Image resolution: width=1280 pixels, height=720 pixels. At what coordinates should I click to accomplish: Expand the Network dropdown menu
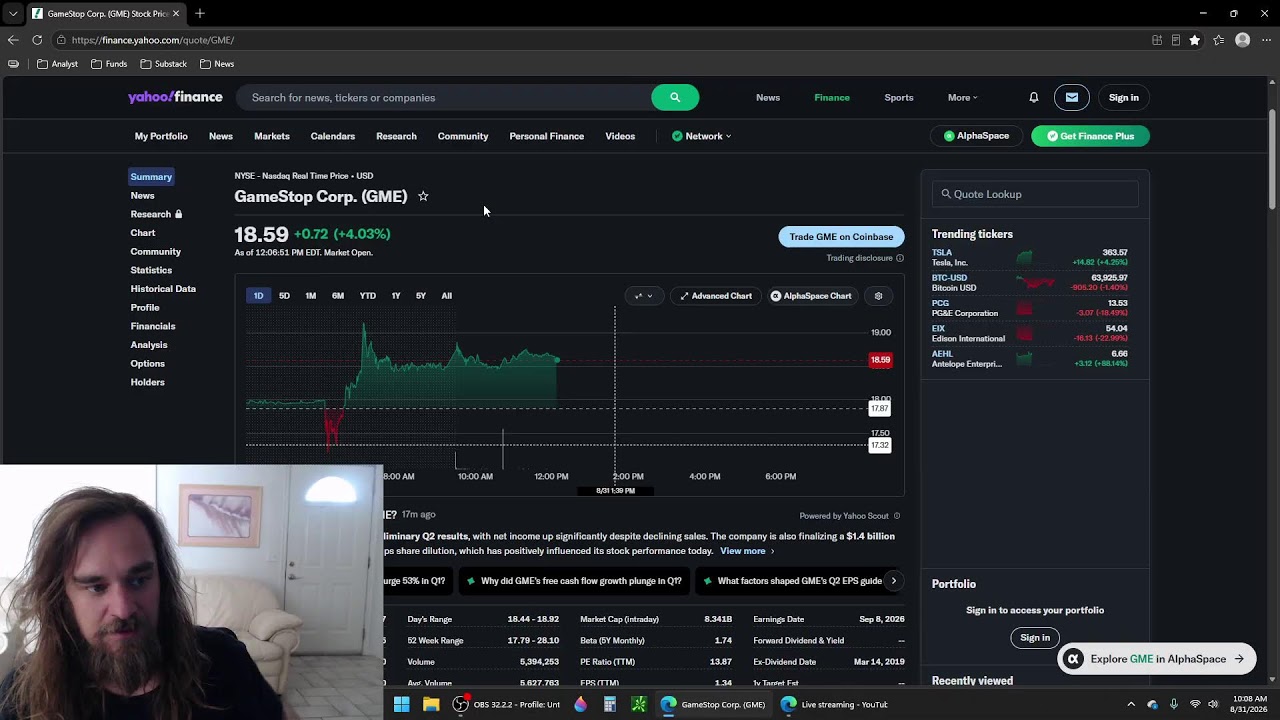coord(702,136)
